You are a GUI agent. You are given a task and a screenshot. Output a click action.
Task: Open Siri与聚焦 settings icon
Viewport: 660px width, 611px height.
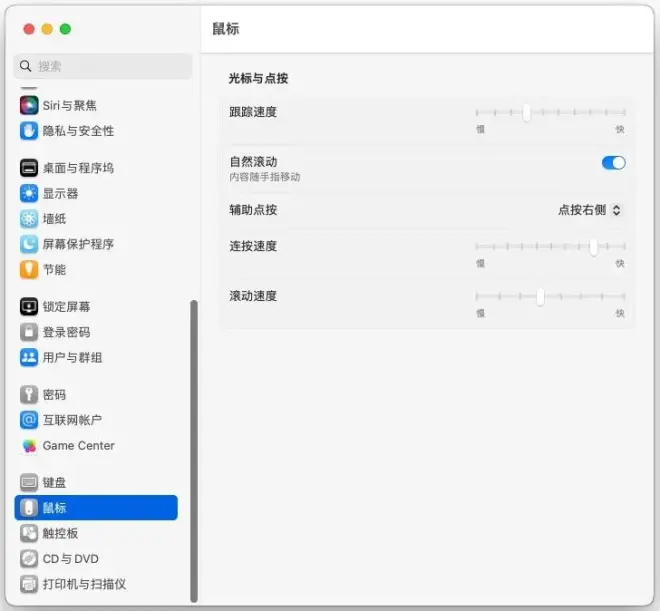[x=29, y=105]
